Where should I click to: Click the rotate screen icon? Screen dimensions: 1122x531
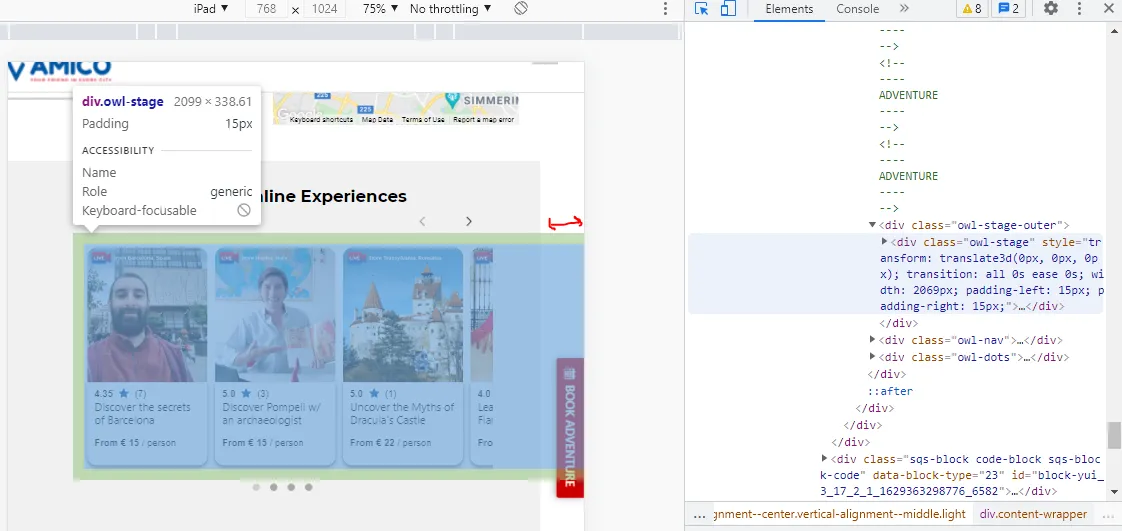click(521, 9)
